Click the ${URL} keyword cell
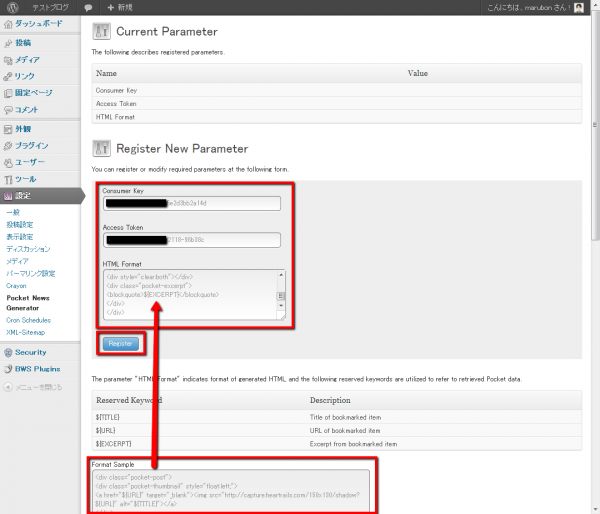This screenshot has width=600, height=514. point(106,431)
